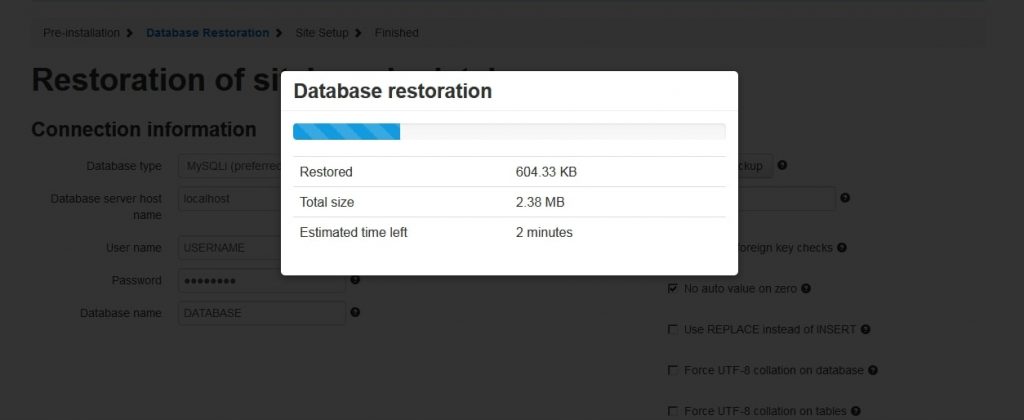
Task: Open help for Use REPLACE instead of INSERT
Action: coord(865,329)
